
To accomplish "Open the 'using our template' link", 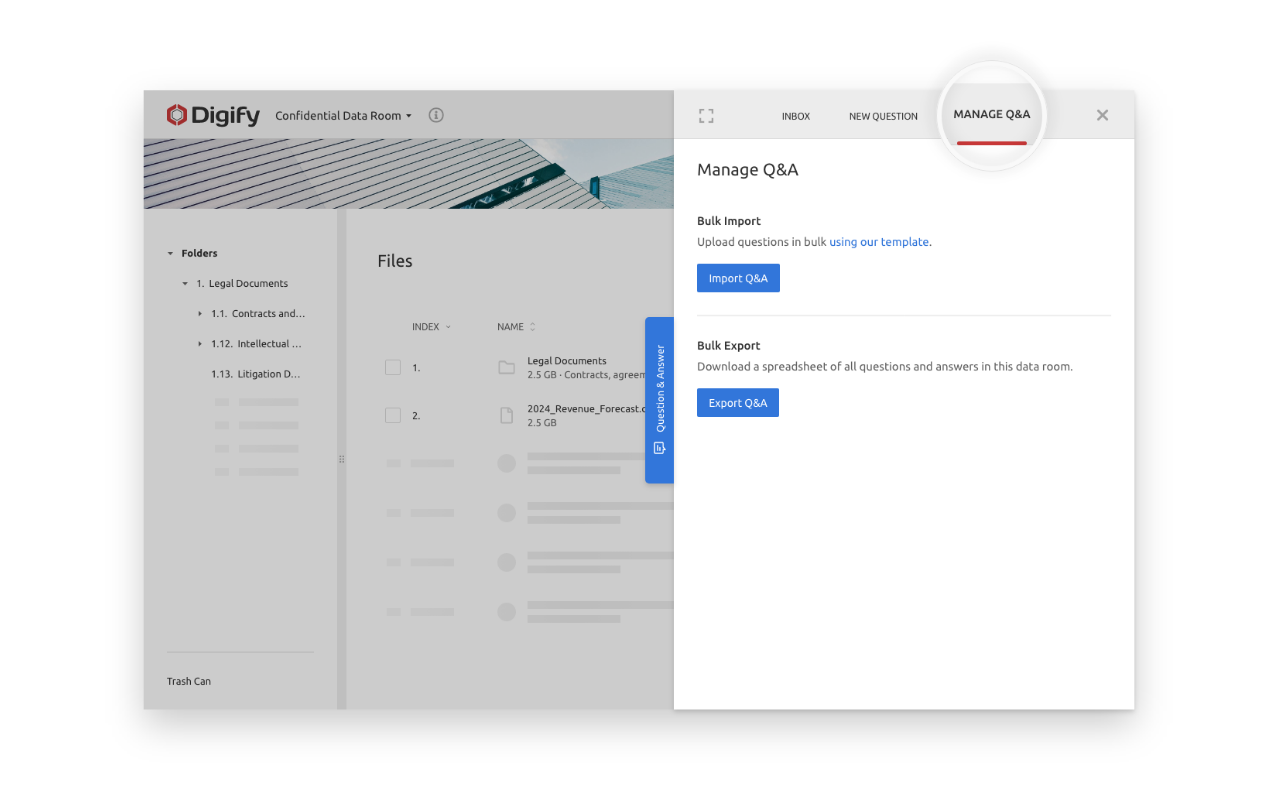I will click(879, 242).
